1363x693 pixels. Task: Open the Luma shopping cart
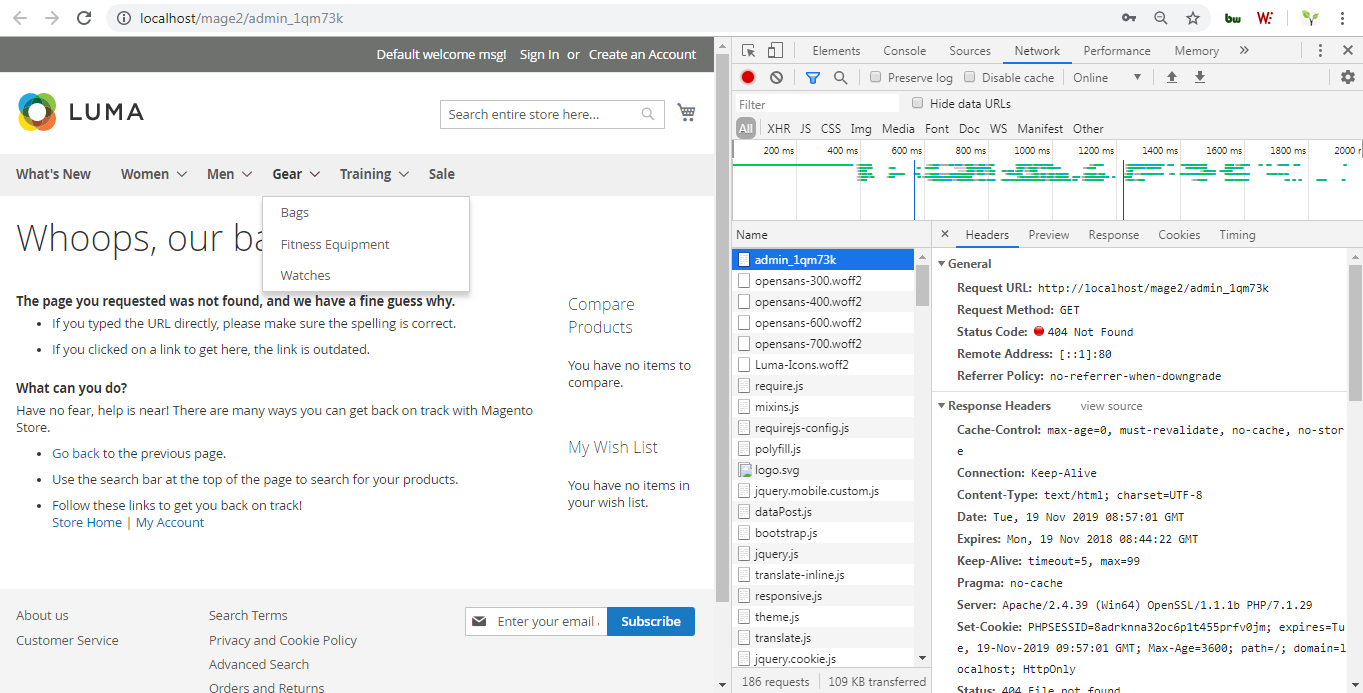[687, 113]
